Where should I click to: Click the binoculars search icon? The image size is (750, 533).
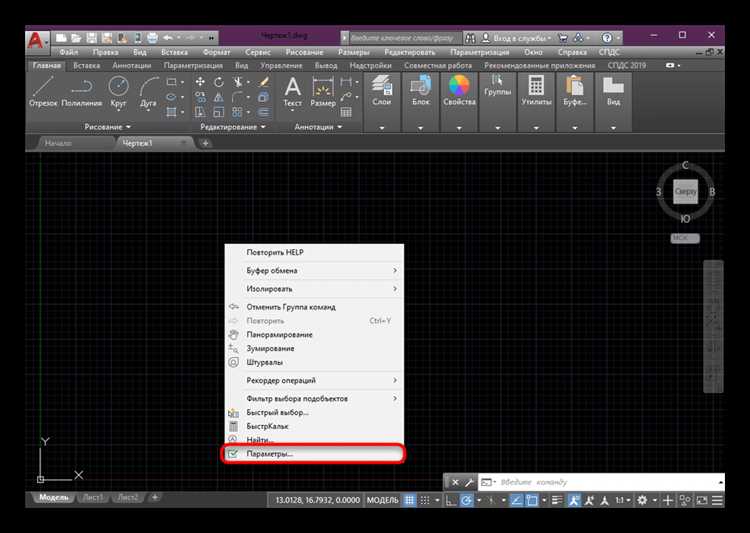[470, 38]
